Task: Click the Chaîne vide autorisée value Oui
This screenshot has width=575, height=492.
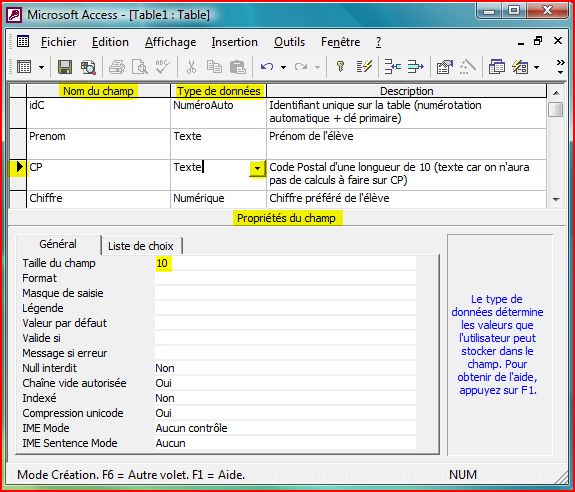Action: click(285, 383)
